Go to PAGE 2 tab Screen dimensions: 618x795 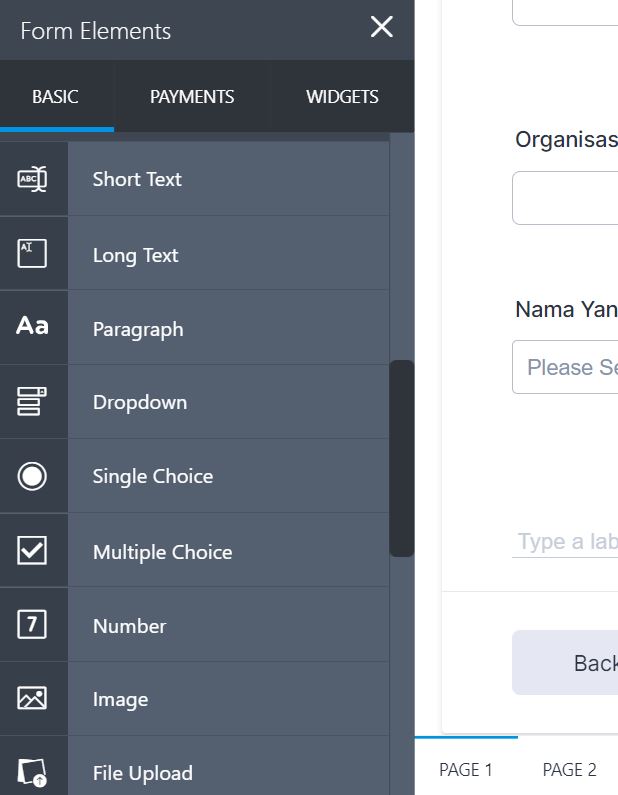[x=569, y=769]
